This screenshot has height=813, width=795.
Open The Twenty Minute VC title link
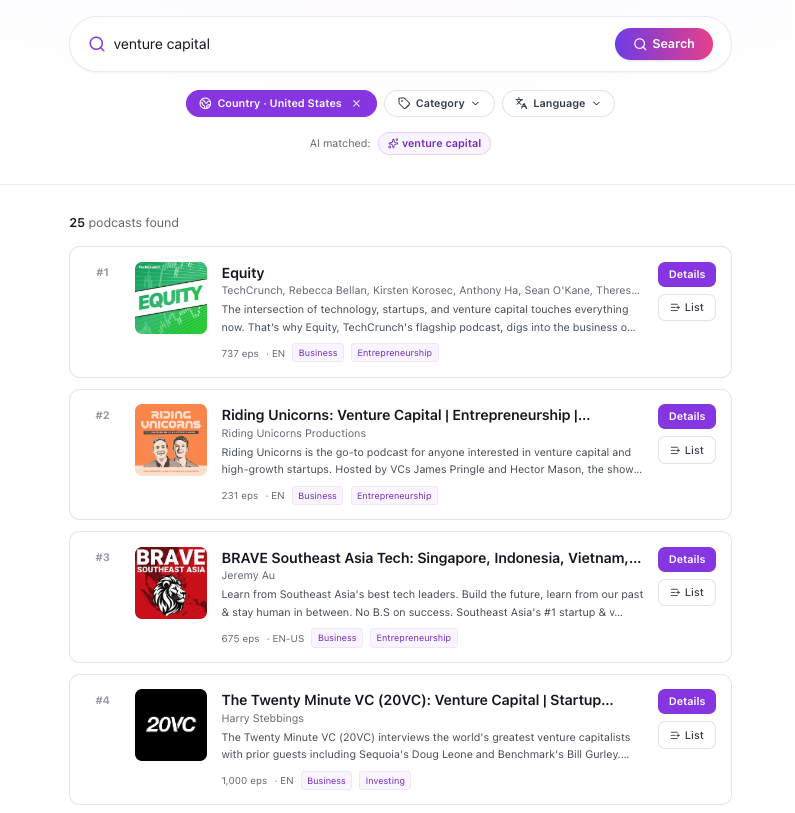point(417,700)
